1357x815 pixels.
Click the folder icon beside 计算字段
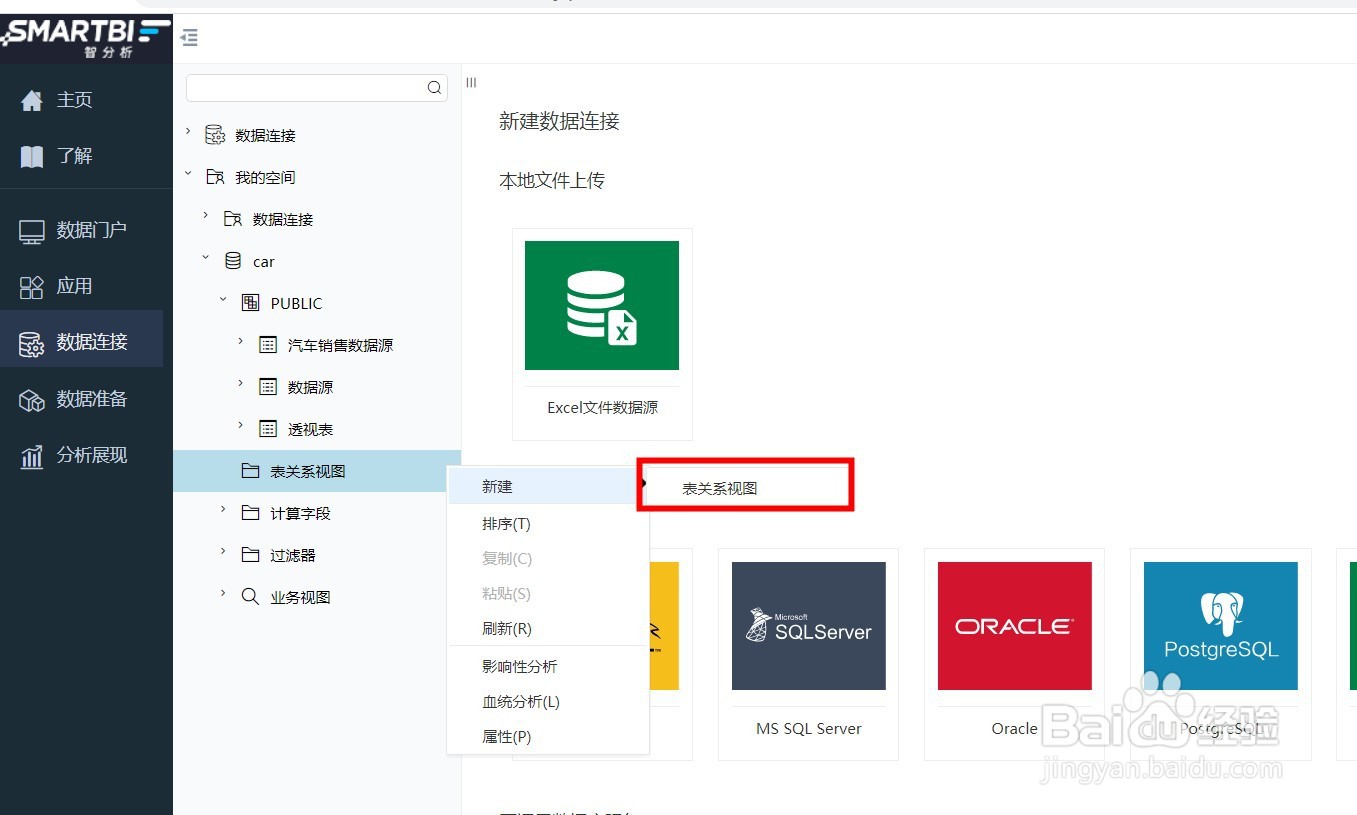point(251,512)
